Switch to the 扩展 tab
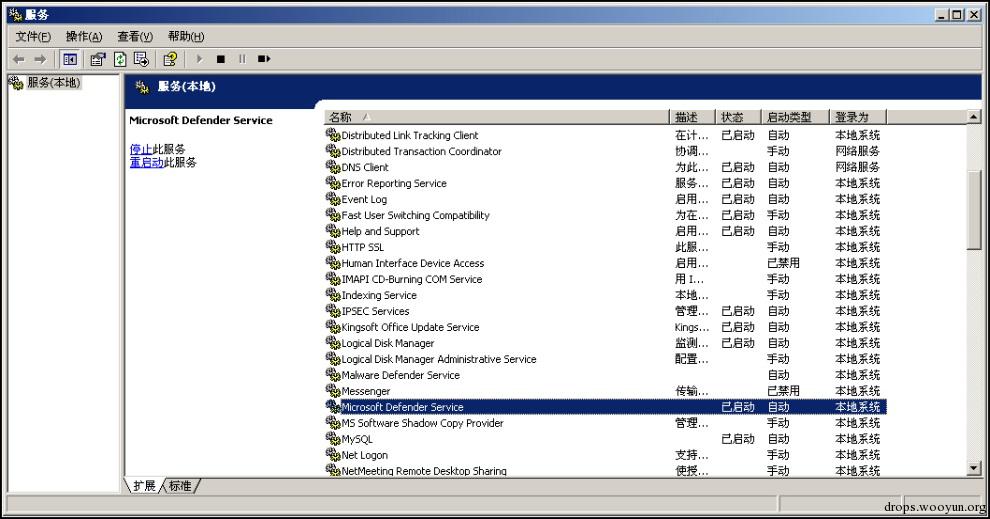This screenshot has width=990, height=519. pyautogui.click(x=144, y=486)
